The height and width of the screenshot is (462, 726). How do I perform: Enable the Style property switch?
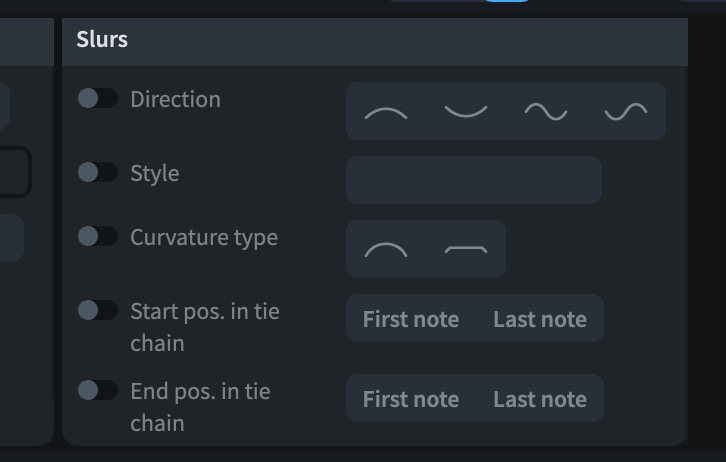click(98, 172)
